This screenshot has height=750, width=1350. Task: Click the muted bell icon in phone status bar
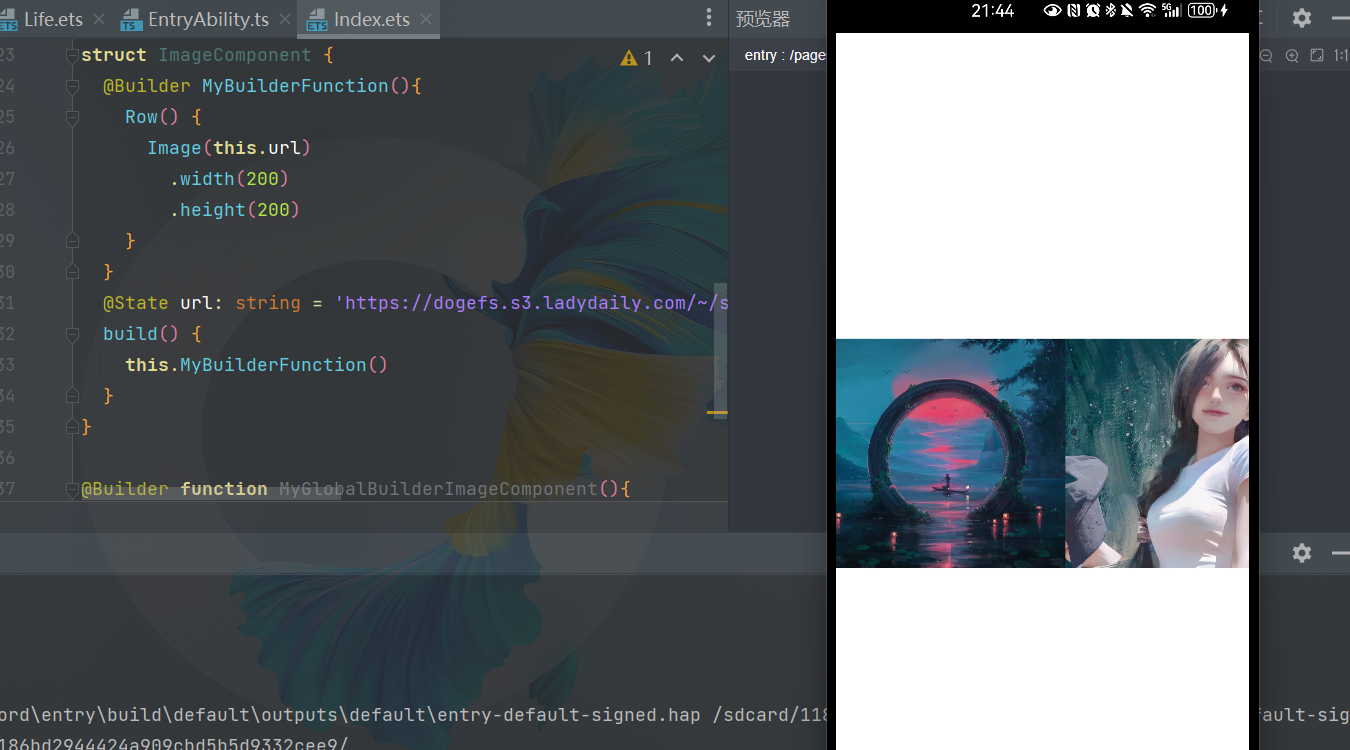point(1127,11)
